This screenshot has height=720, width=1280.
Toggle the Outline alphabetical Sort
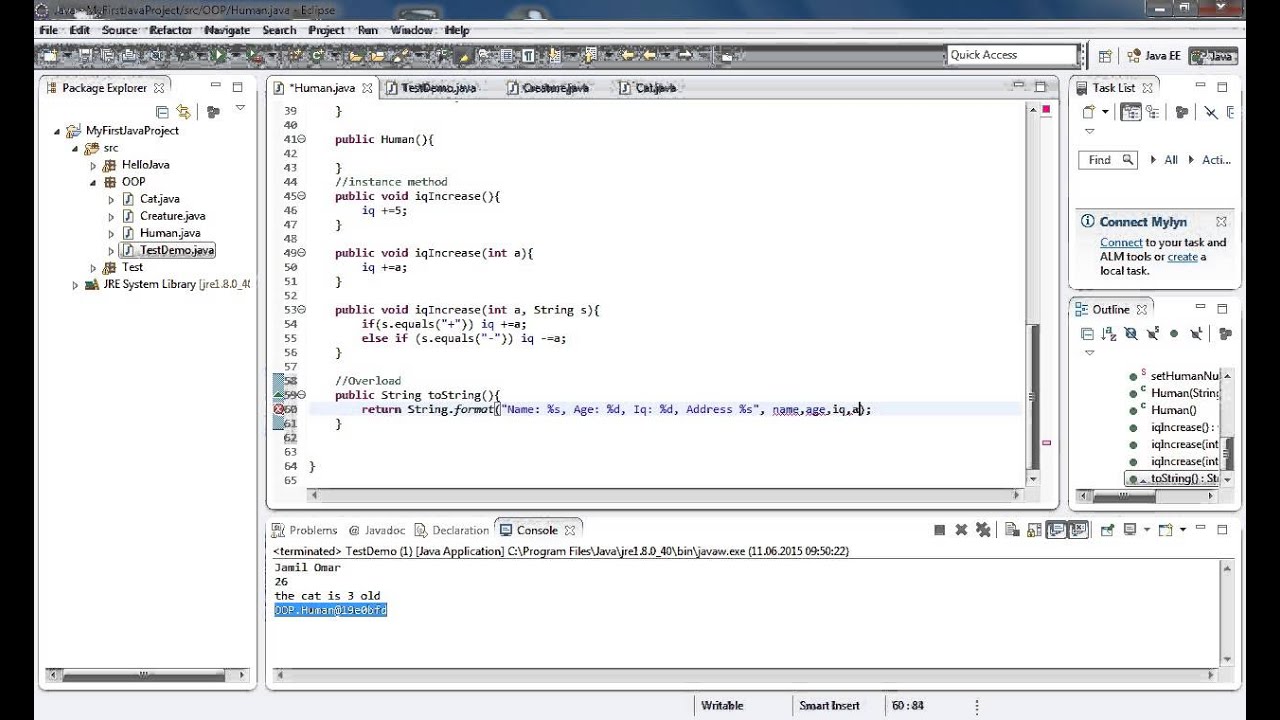pos(1108,334)
